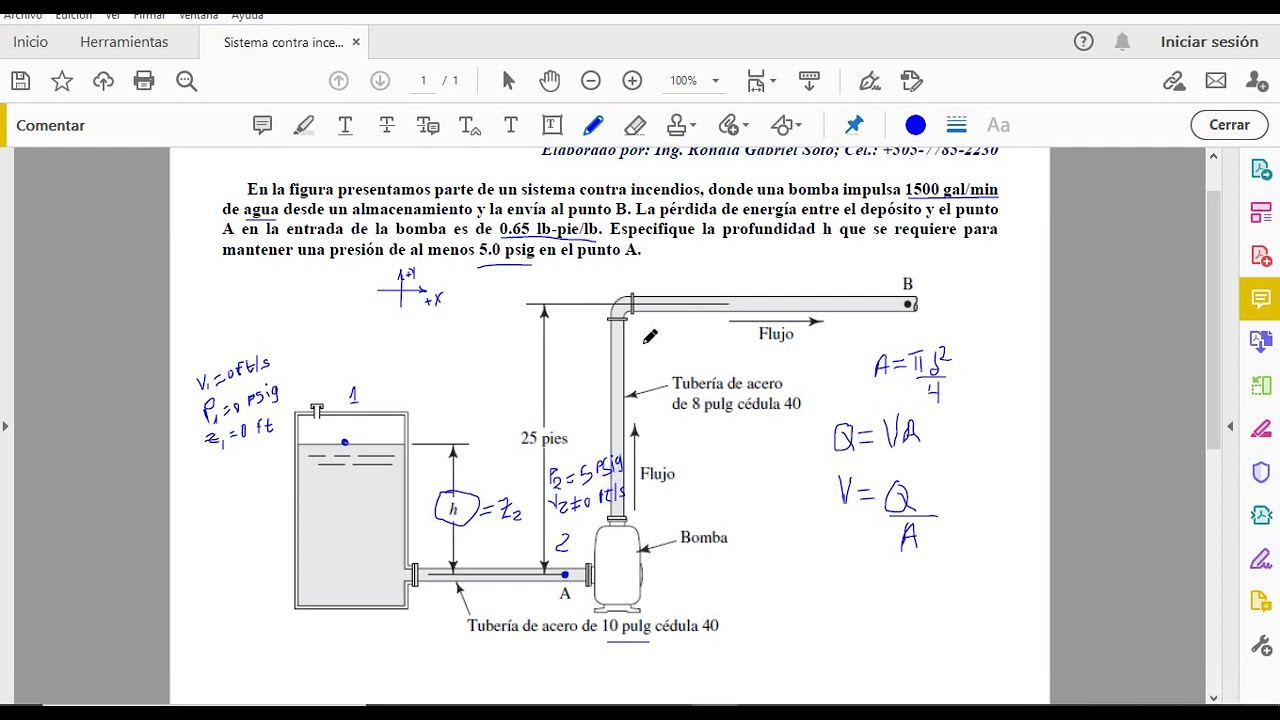Share a link to the file

click(x=1174, y=81)
